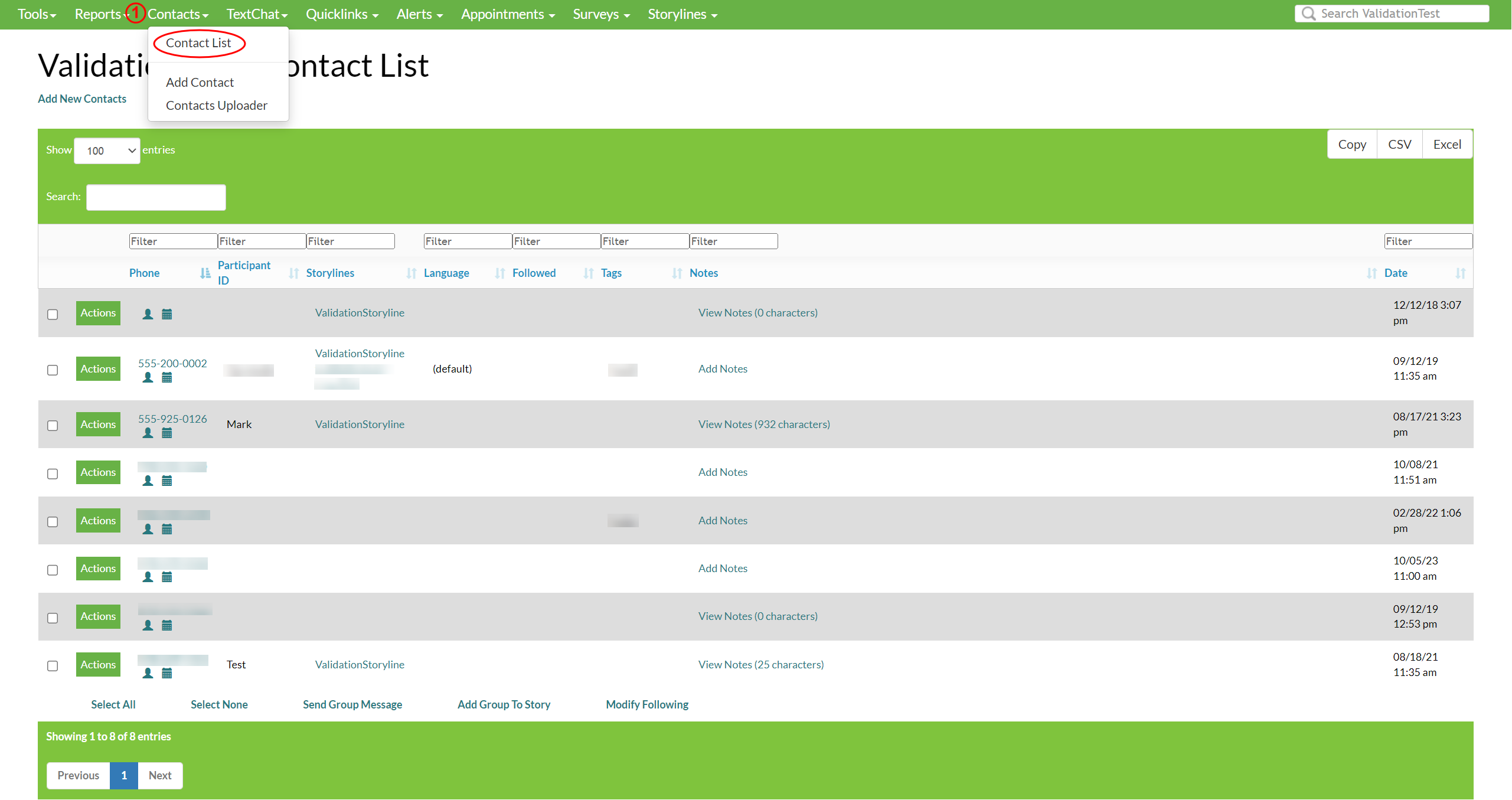
Task: Click the Copy export button
Action: (1352, 144)
